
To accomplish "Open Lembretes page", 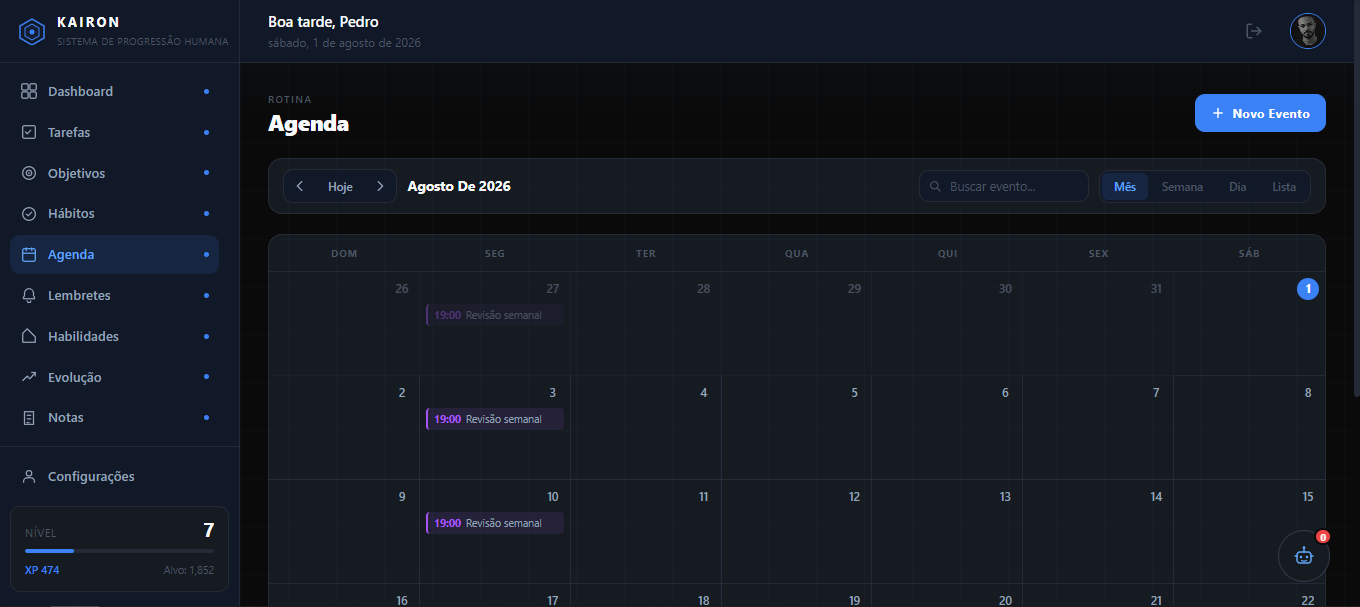I will pyautogui.click(x=114, y=296).
